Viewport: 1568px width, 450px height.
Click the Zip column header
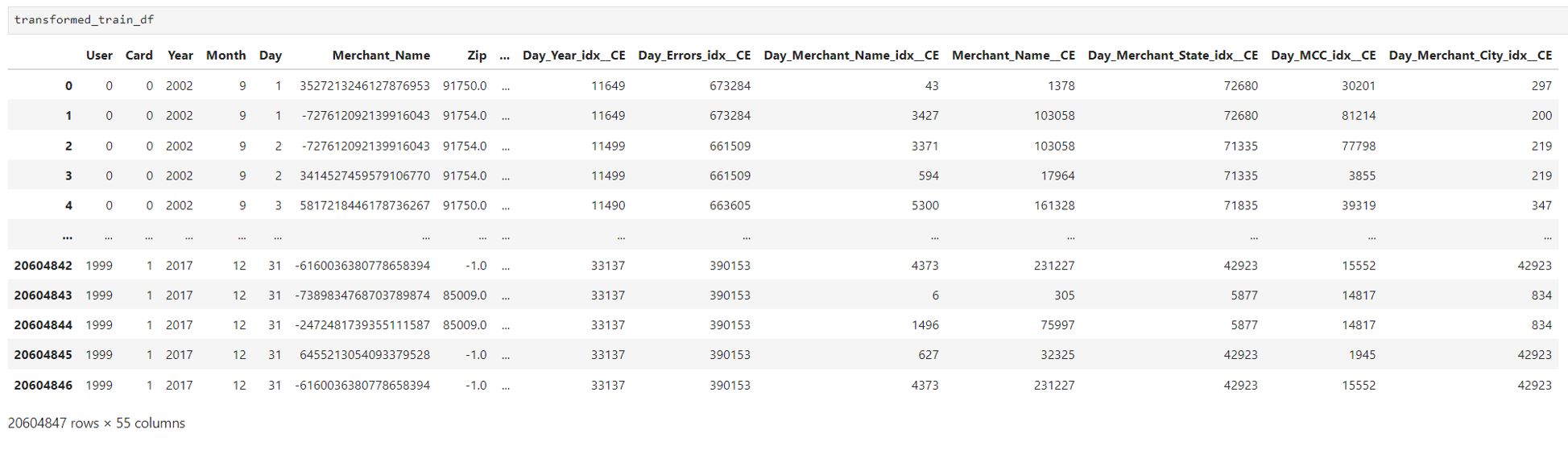click(x=477, y=56)
